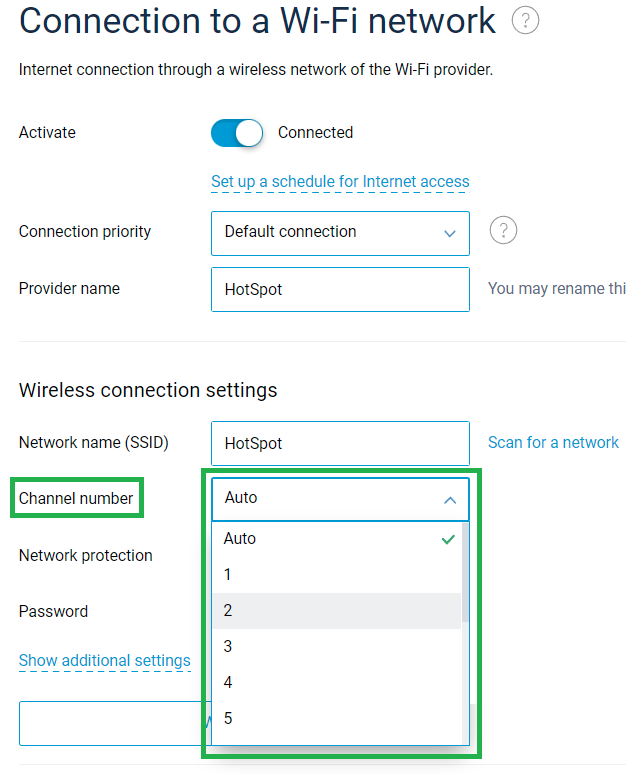The image size is (626, 774).
Task: Click the chevron arrow in Channel number box
Action: 450,499
